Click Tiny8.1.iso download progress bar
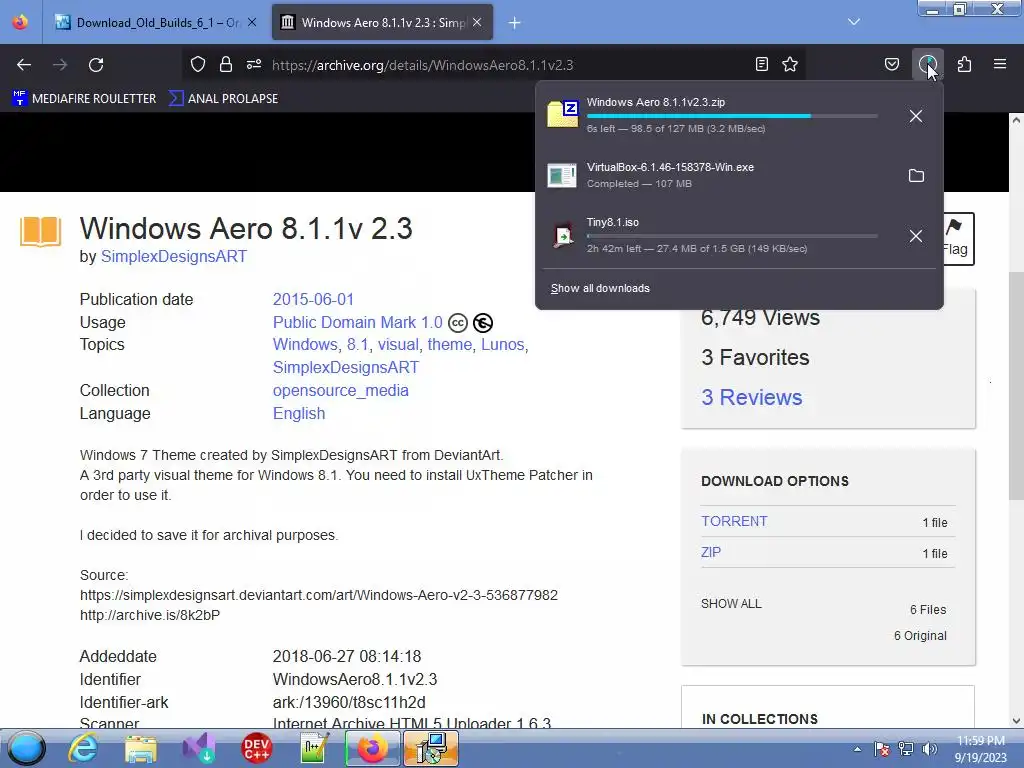This screenshot has height=768, width=1024. [732, 236]
